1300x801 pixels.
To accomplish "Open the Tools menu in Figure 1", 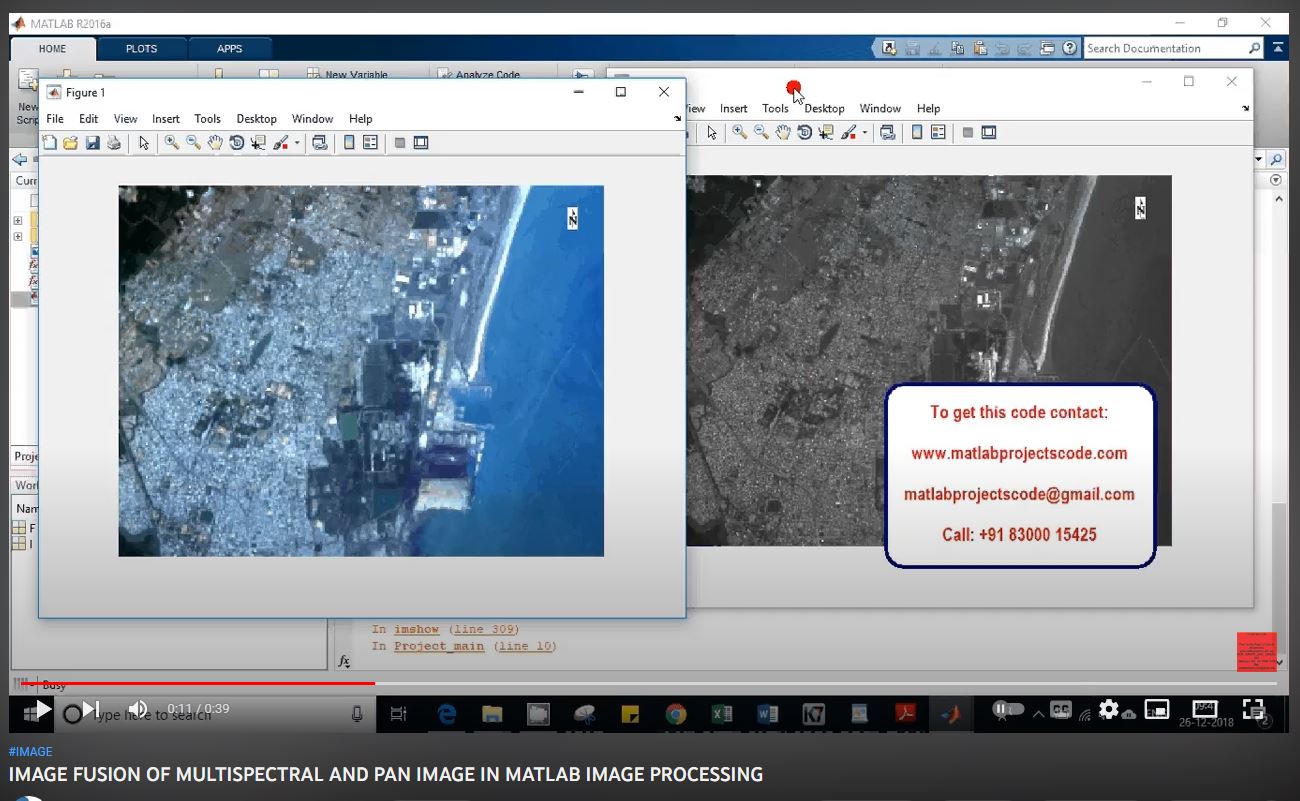I will [207, 119].
